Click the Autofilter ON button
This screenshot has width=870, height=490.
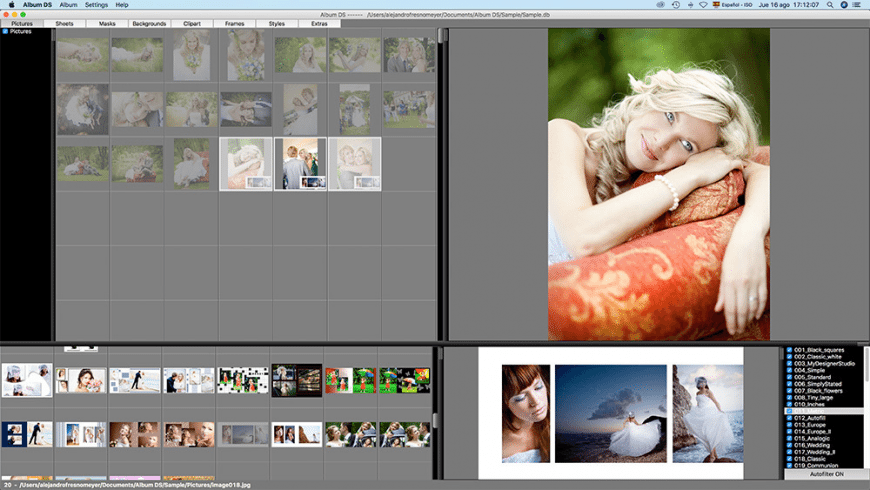pyautogui.click(x=826, y=474)
